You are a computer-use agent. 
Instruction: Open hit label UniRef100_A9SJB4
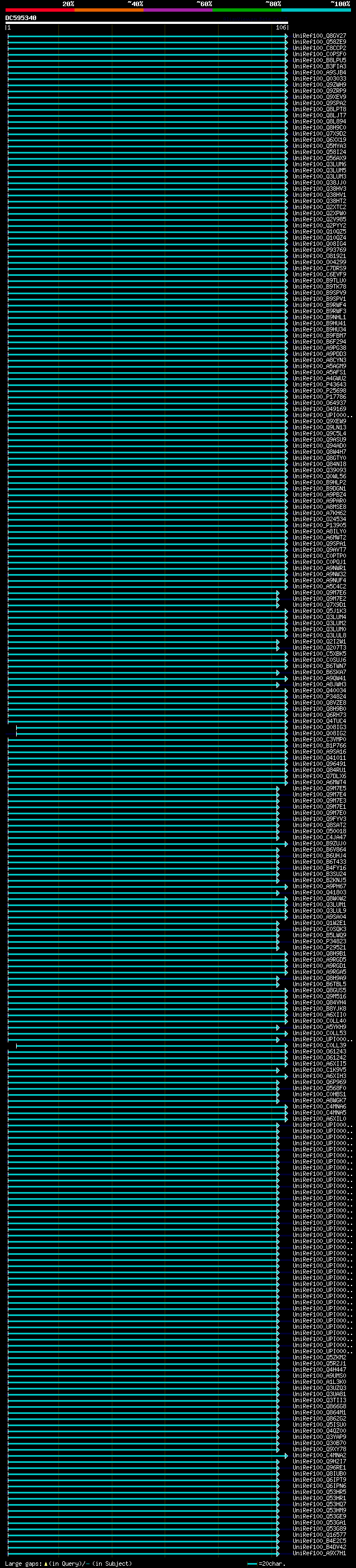319,72
